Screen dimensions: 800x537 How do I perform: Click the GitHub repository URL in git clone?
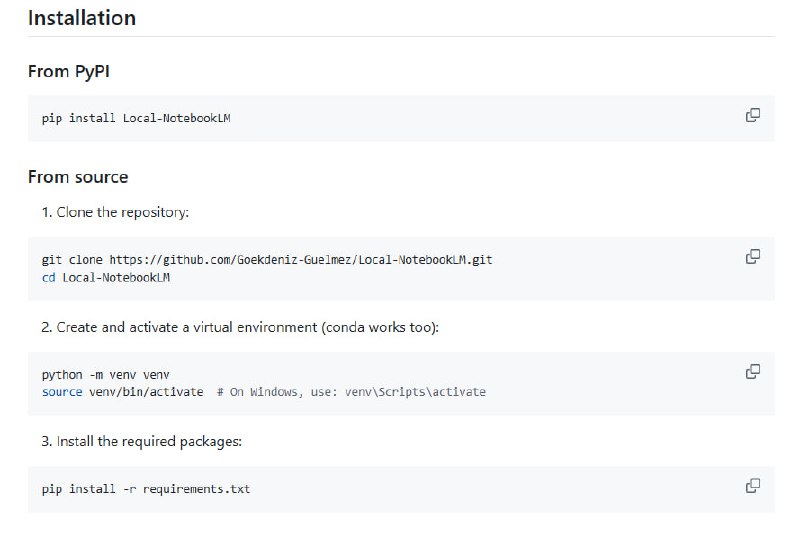pyautogui.click(x=300, y=260)
